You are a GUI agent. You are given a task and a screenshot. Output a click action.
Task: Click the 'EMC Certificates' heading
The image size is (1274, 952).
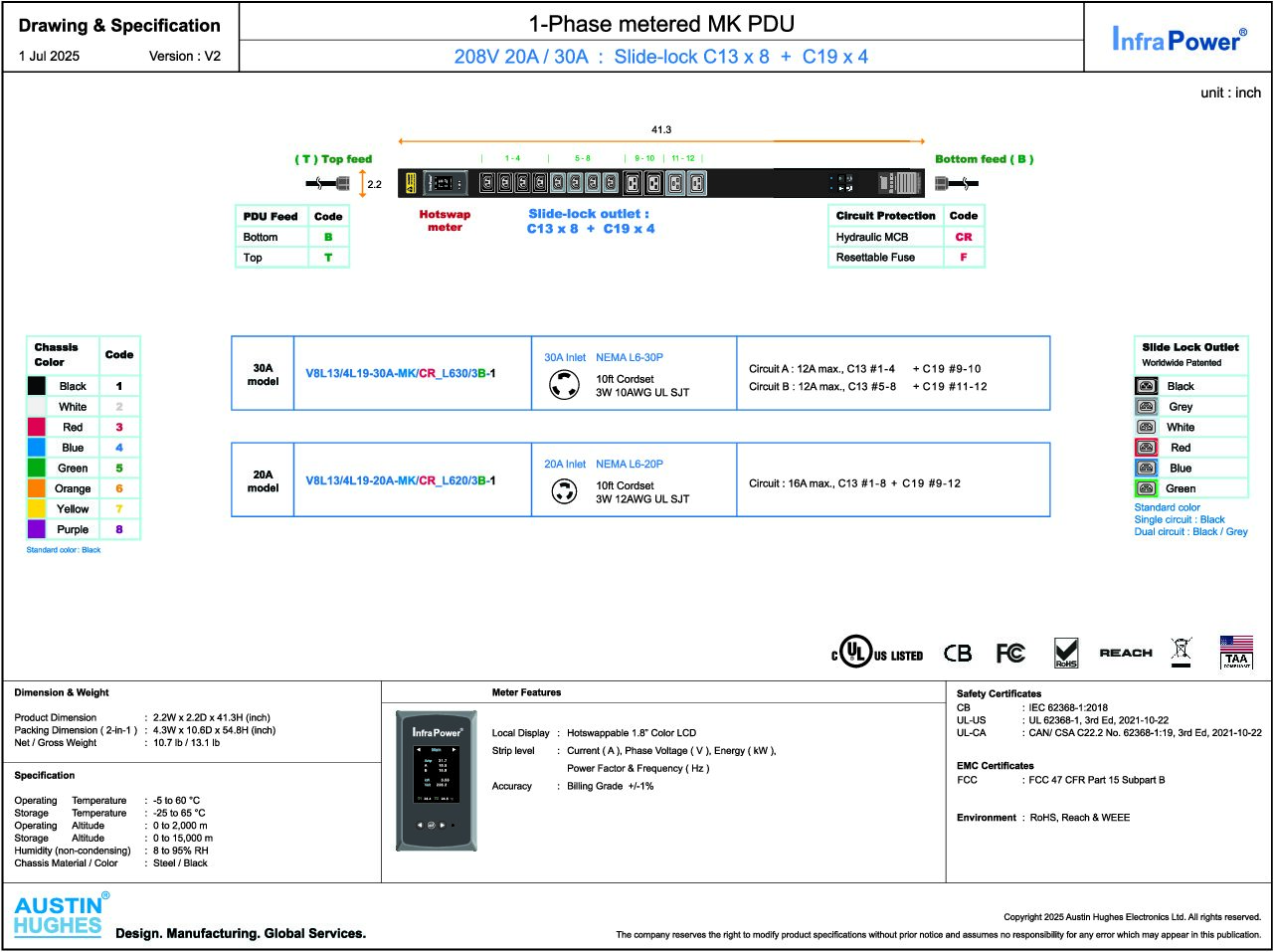(x=996, y=766)
